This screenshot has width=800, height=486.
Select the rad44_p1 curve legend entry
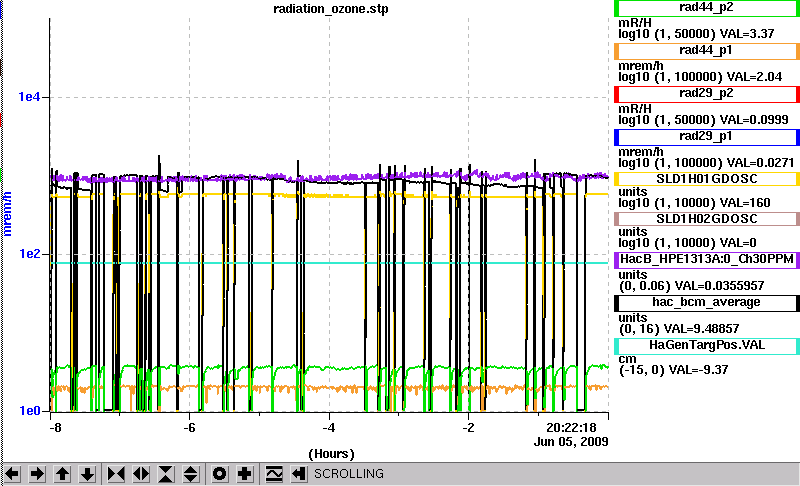[706, 50]
